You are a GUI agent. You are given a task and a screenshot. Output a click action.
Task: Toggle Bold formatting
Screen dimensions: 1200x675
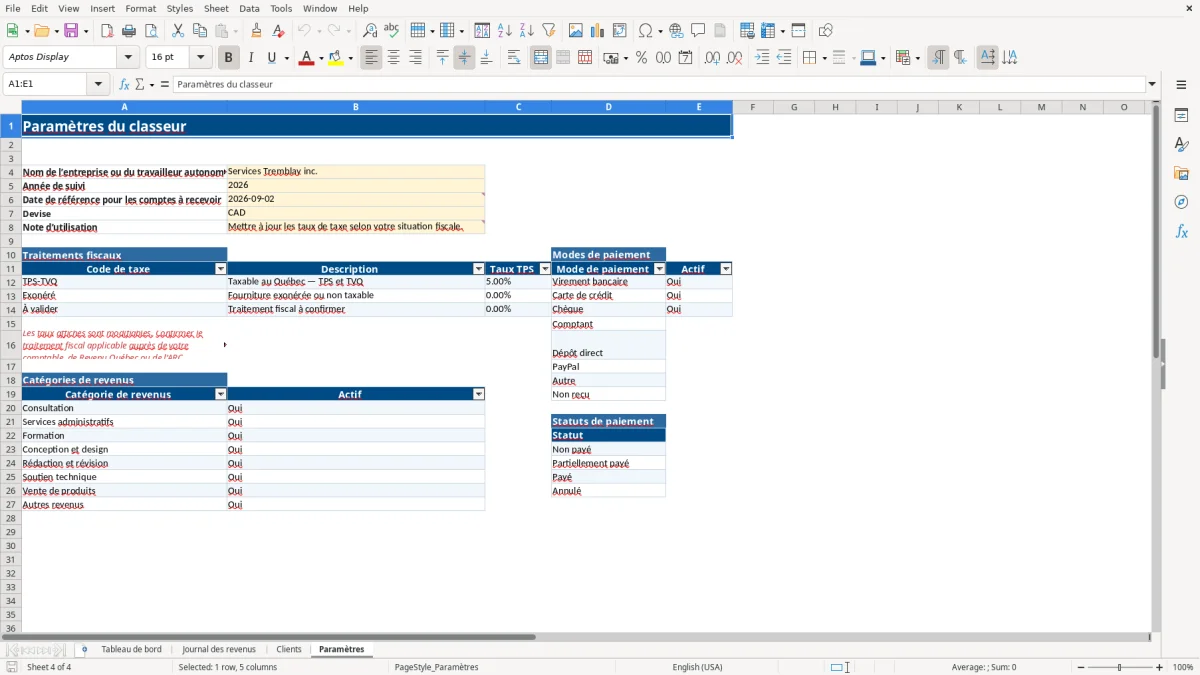pos(229,58)
